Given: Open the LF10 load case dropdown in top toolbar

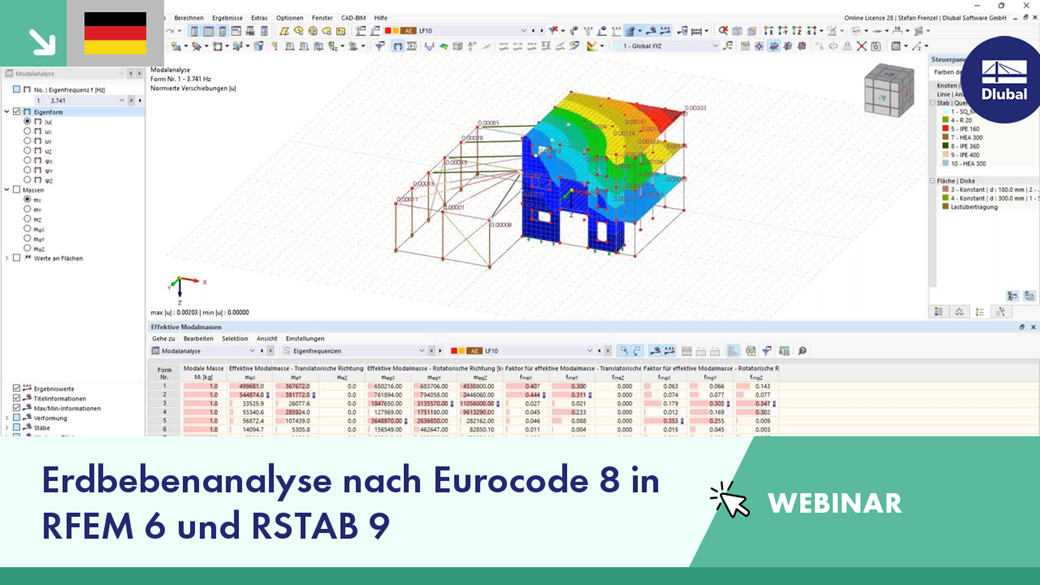Looking at the screenshot, I should (x=523, y=31).
